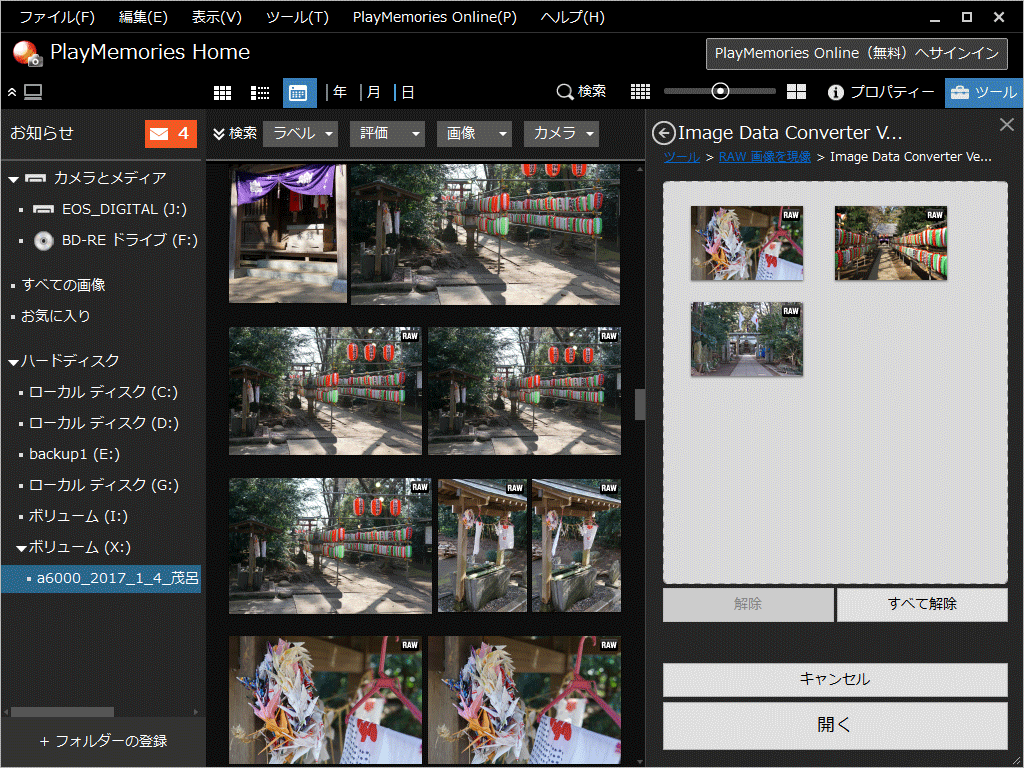
Task: Select the すべての画像 item
Action: [63, 285]
